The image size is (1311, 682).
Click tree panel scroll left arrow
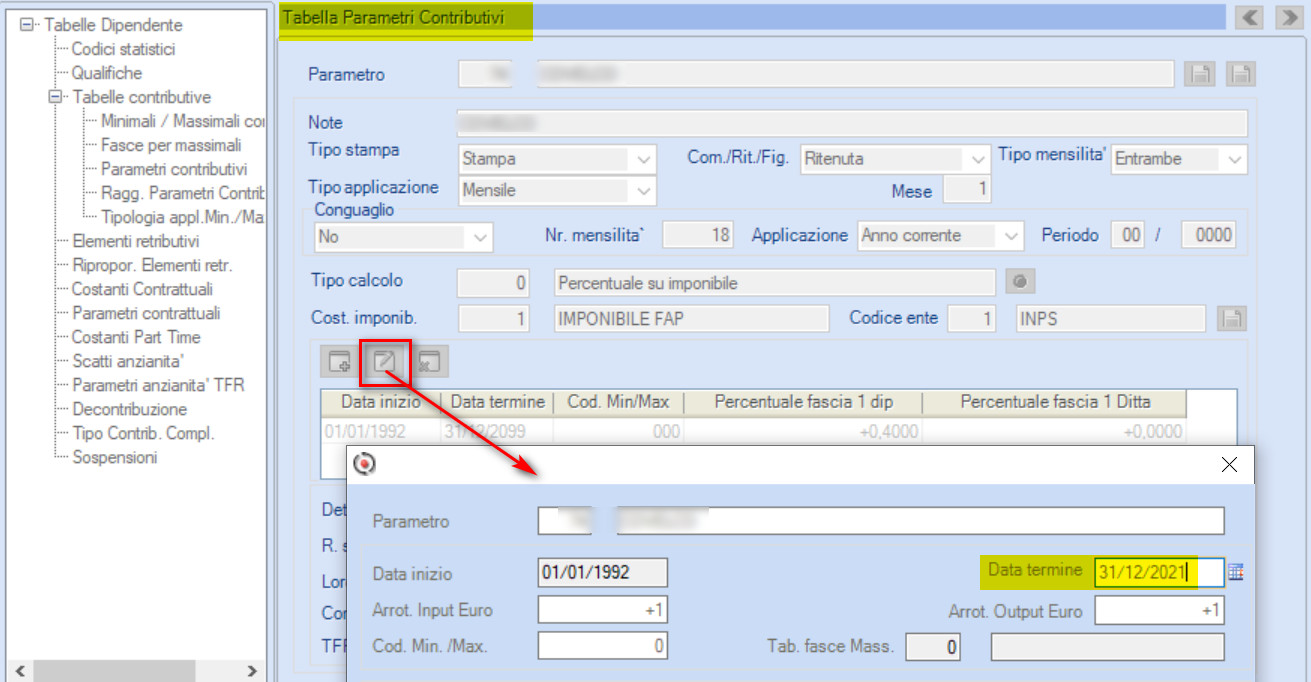(x=19, y=671)
